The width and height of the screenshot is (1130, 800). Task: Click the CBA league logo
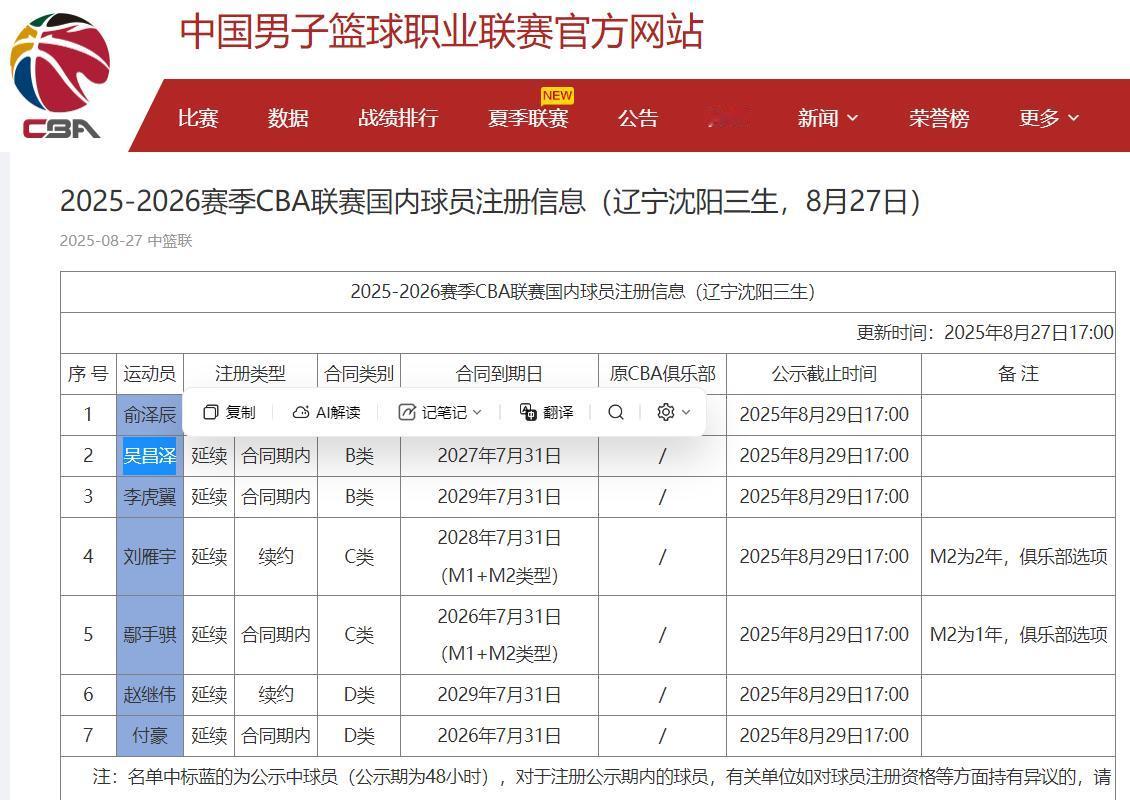point(60,76)
